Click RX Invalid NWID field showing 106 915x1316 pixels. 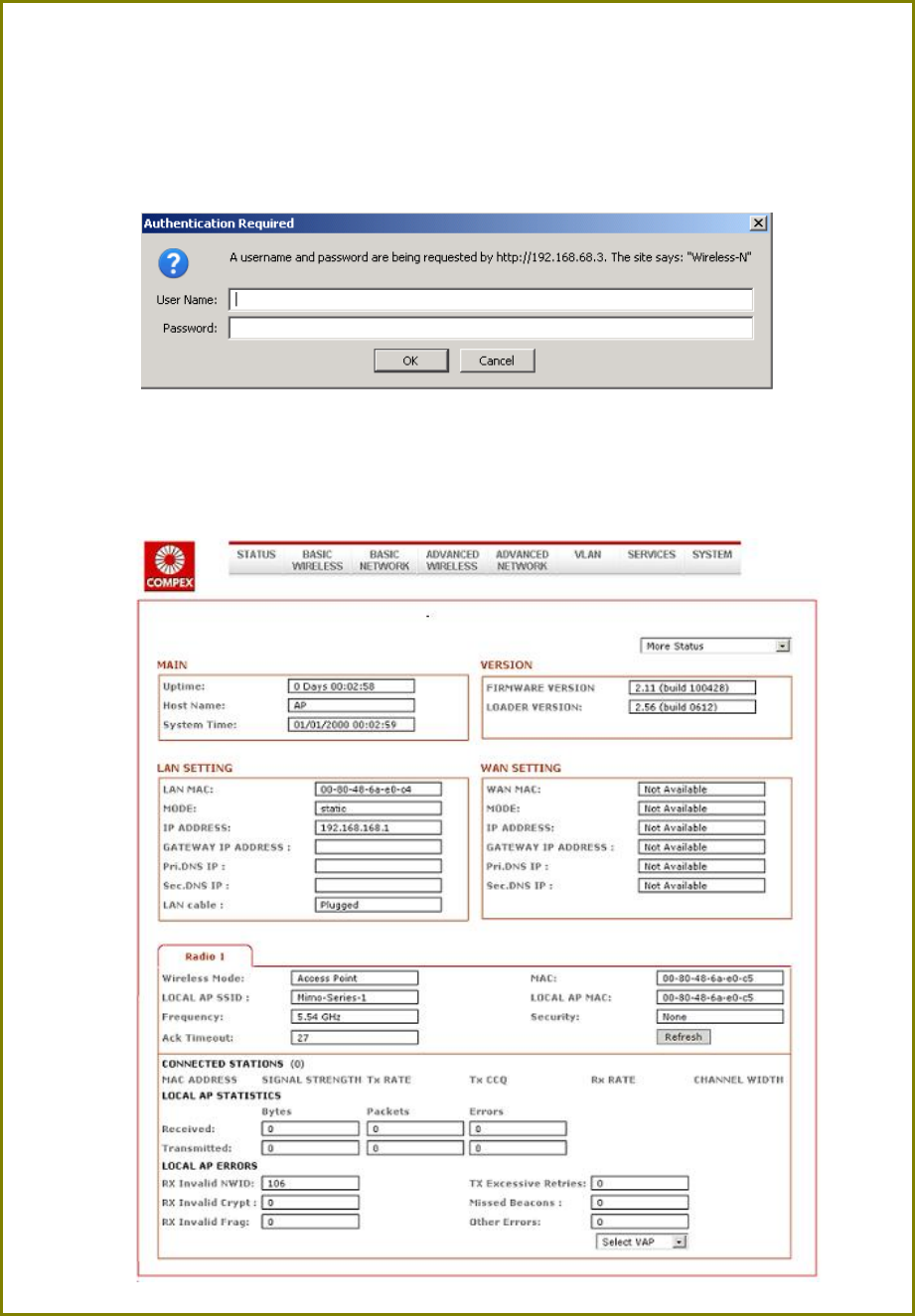(311, 1184)
